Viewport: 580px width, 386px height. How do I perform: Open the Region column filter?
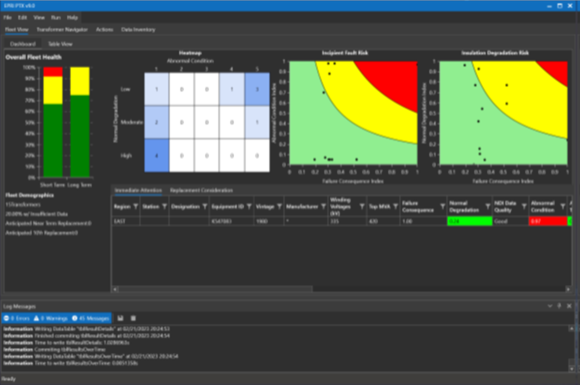pos(135,207)
